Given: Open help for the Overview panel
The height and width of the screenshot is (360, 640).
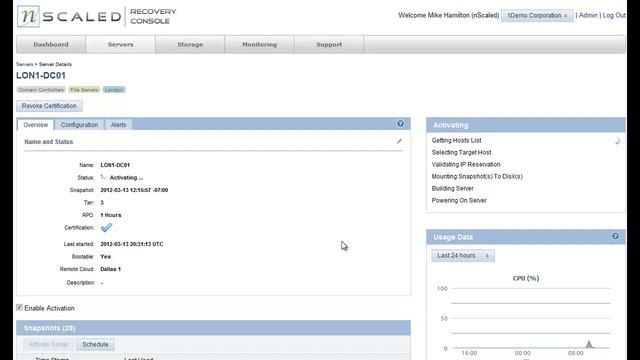Looking at the screenshot, I should (x=400, y=124).
